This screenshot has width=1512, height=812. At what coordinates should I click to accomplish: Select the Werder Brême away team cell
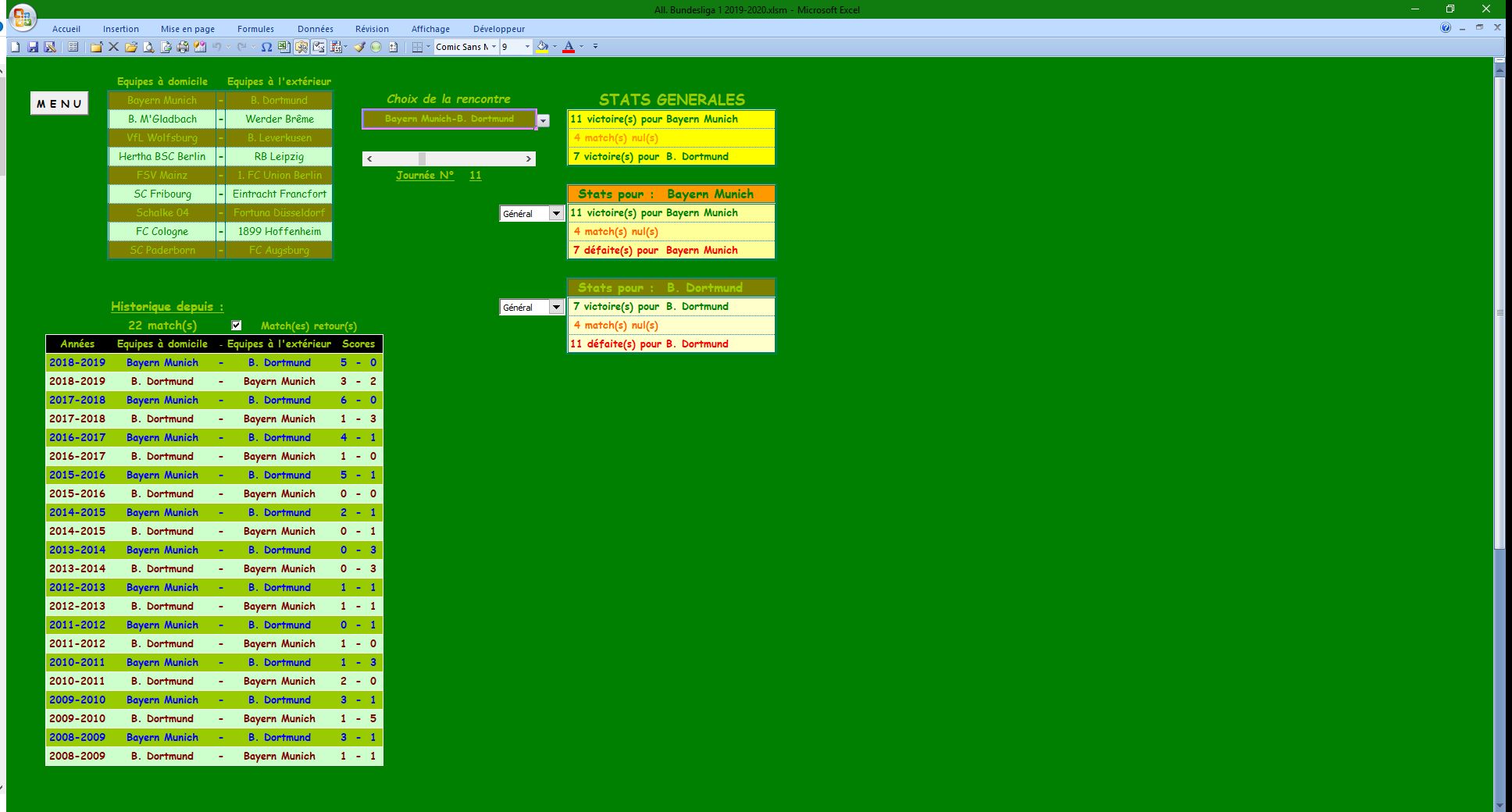(x=280, y=119)
